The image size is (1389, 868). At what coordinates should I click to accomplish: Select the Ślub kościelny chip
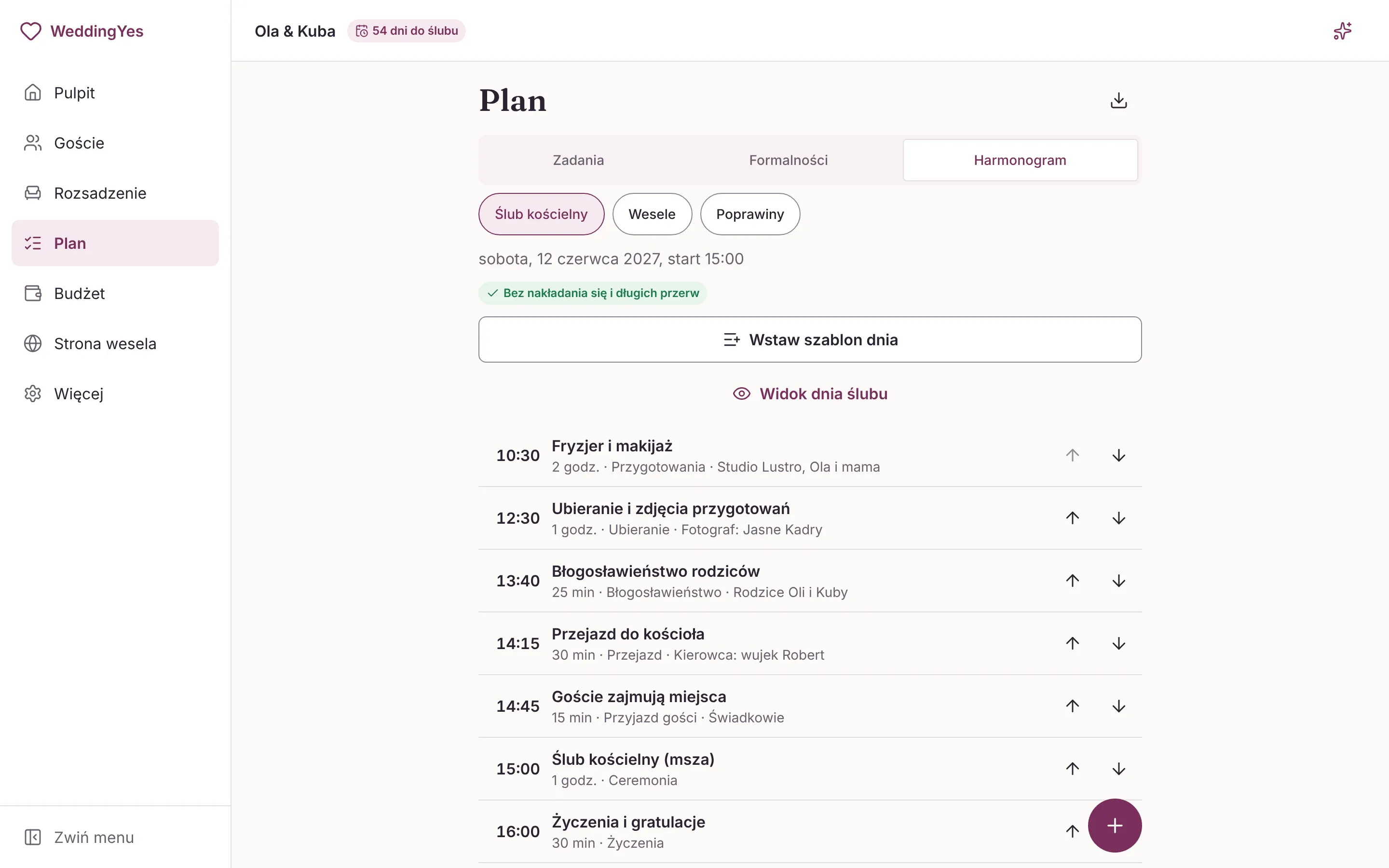click(x=541, y=214)
